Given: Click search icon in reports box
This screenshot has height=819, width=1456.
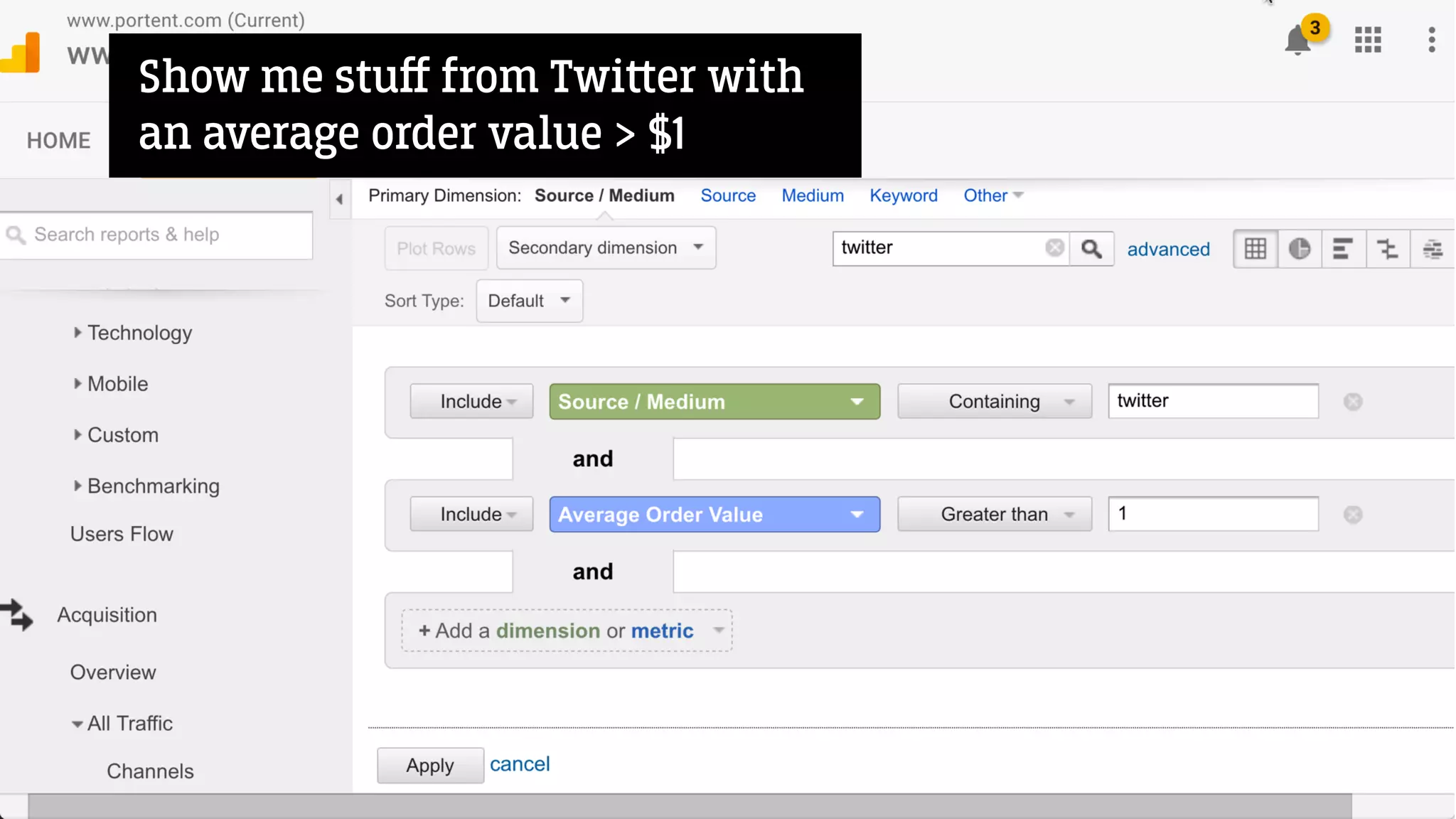Looking at the screenshot, I should [x=16, y=235].
